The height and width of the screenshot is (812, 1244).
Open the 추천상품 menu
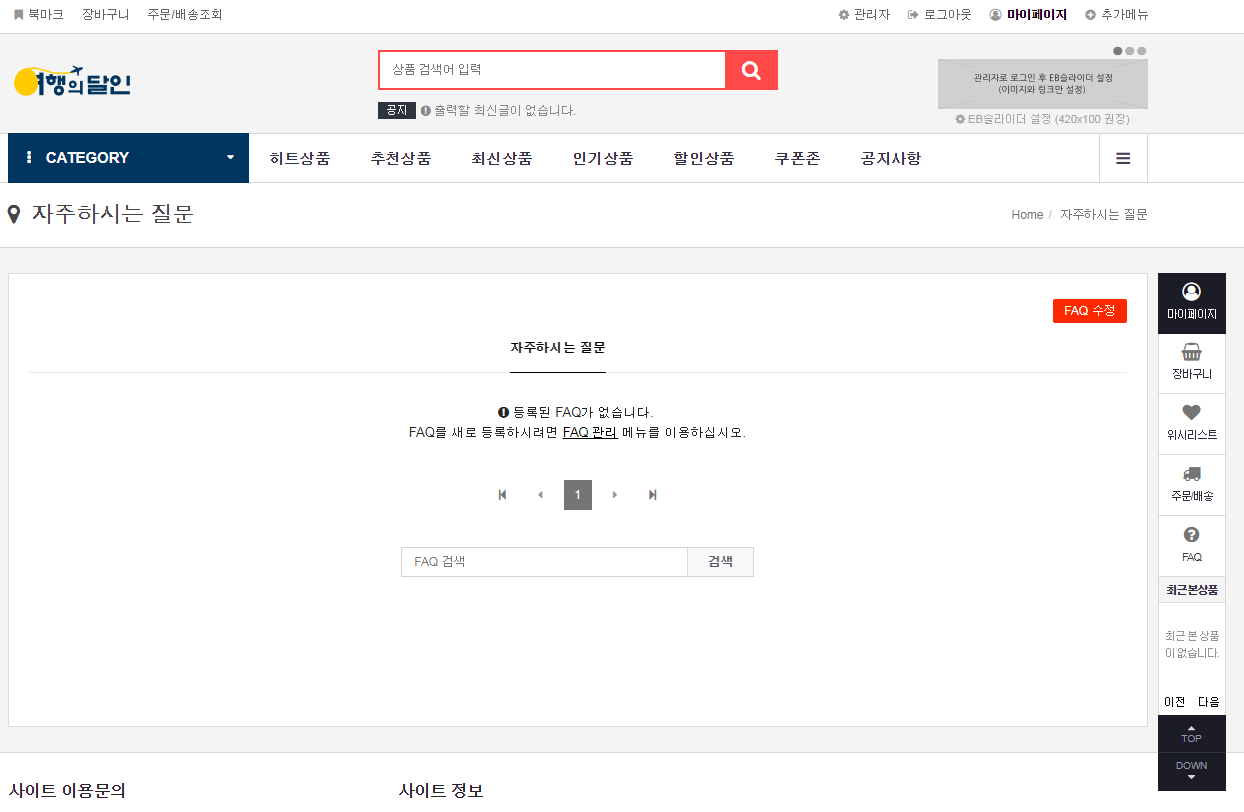click(401, 158)
